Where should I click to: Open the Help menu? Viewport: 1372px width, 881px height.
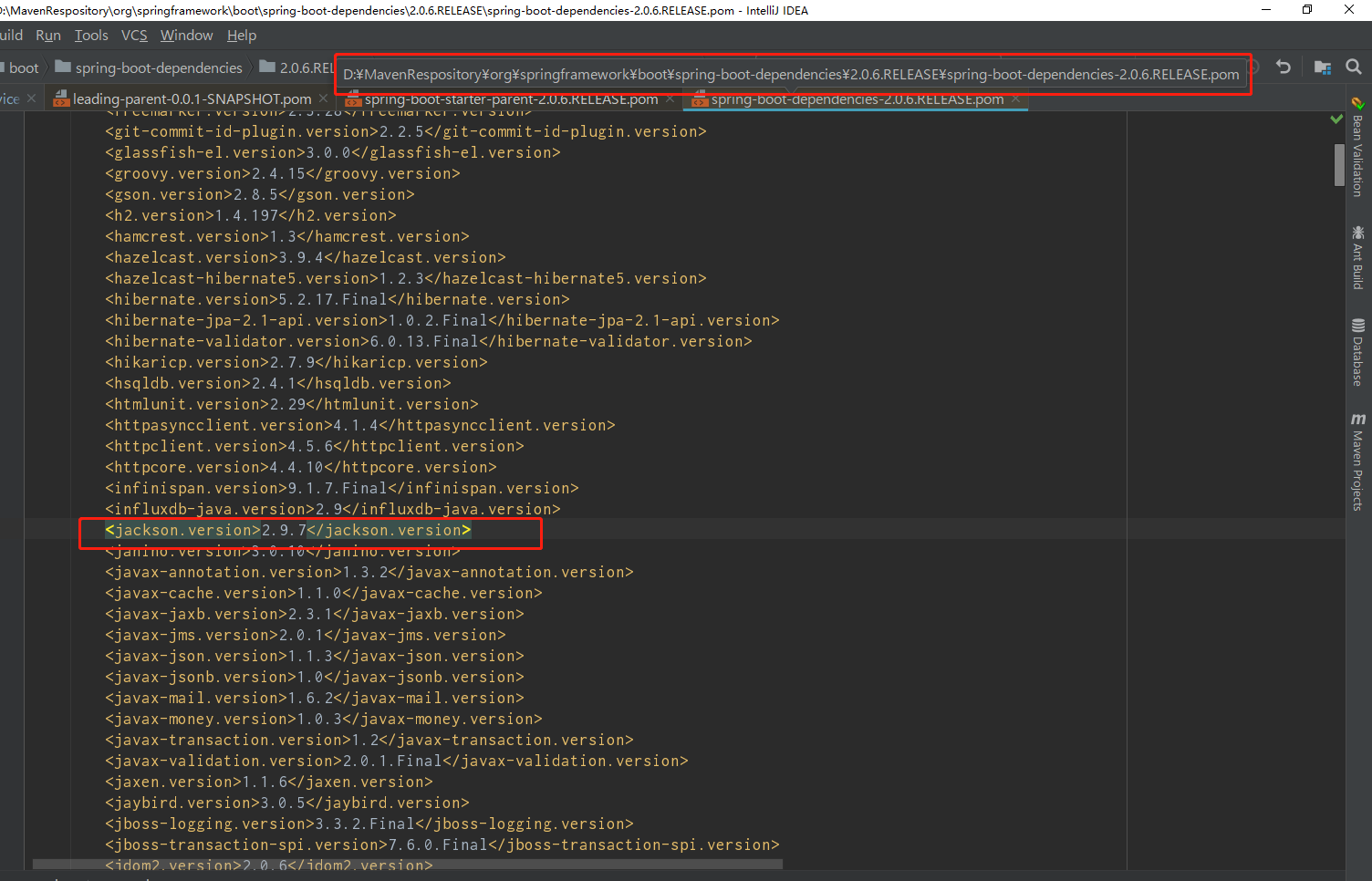pyautogui.click(x=242, y=35)
